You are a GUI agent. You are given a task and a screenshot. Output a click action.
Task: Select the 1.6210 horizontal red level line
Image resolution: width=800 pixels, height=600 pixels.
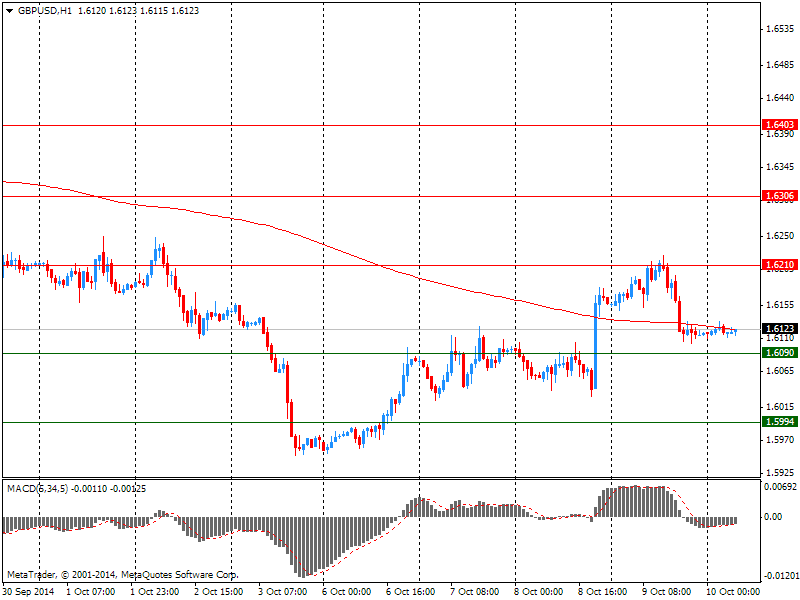pos(382,265)
